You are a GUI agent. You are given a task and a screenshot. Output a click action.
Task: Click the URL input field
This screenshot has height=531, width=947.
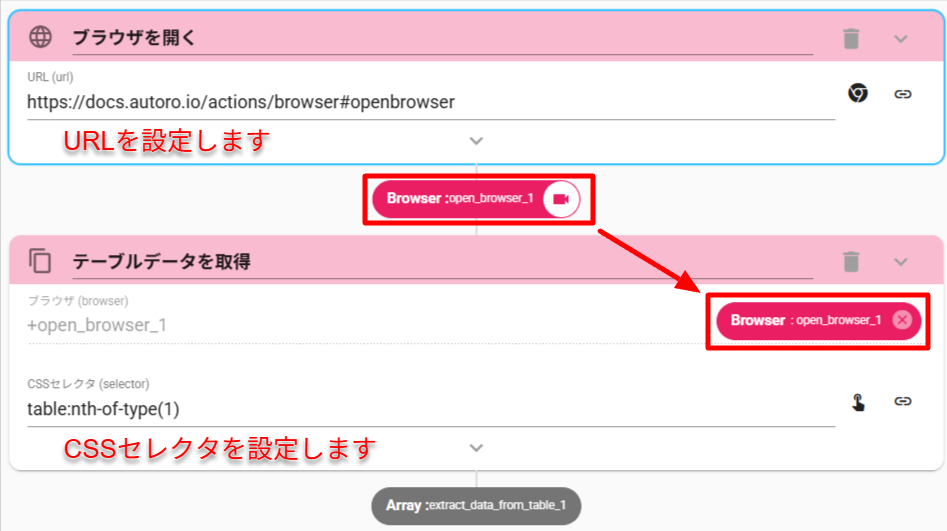(430, 102)
